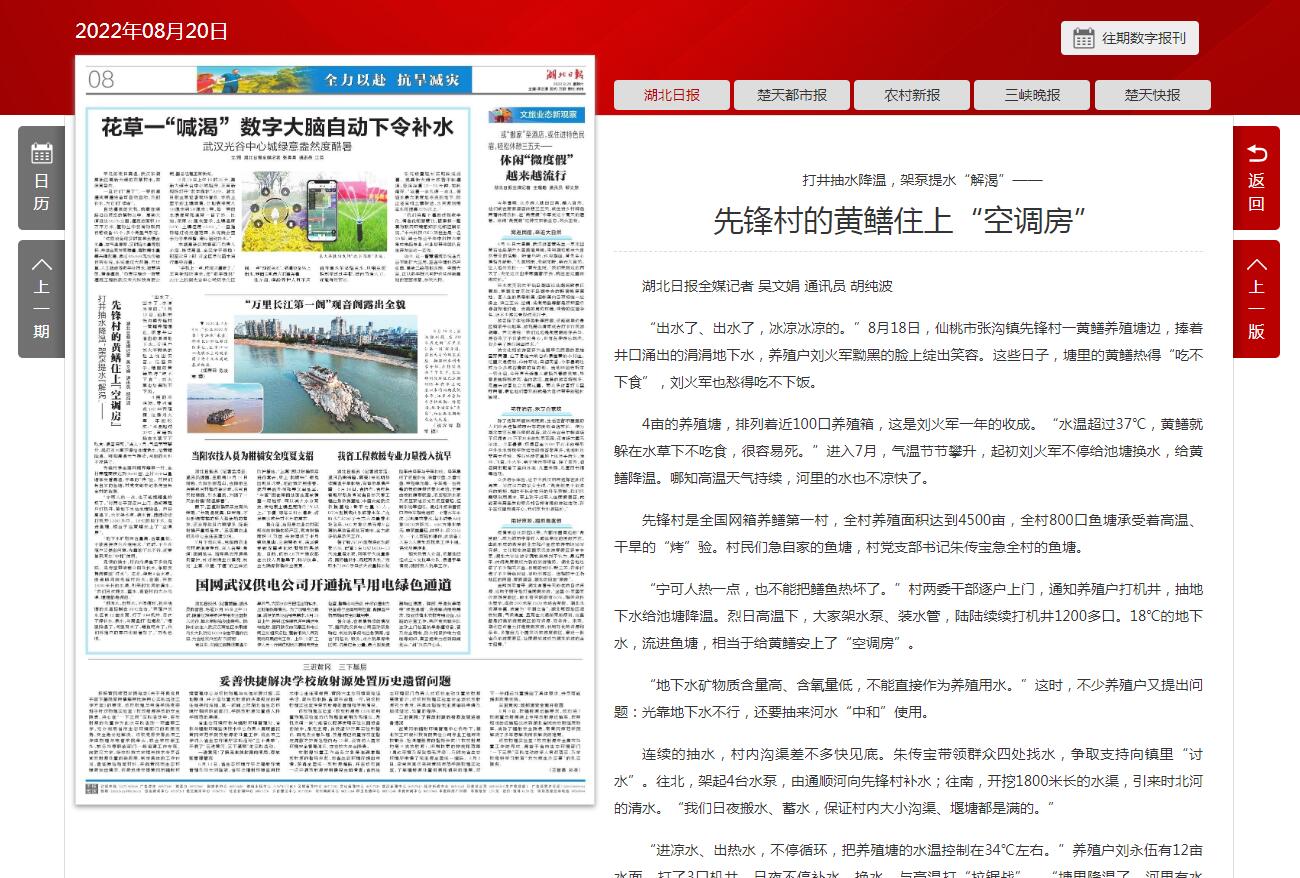Select the 楚天快报 tab
The image size is (1300, 878).
1152,95
